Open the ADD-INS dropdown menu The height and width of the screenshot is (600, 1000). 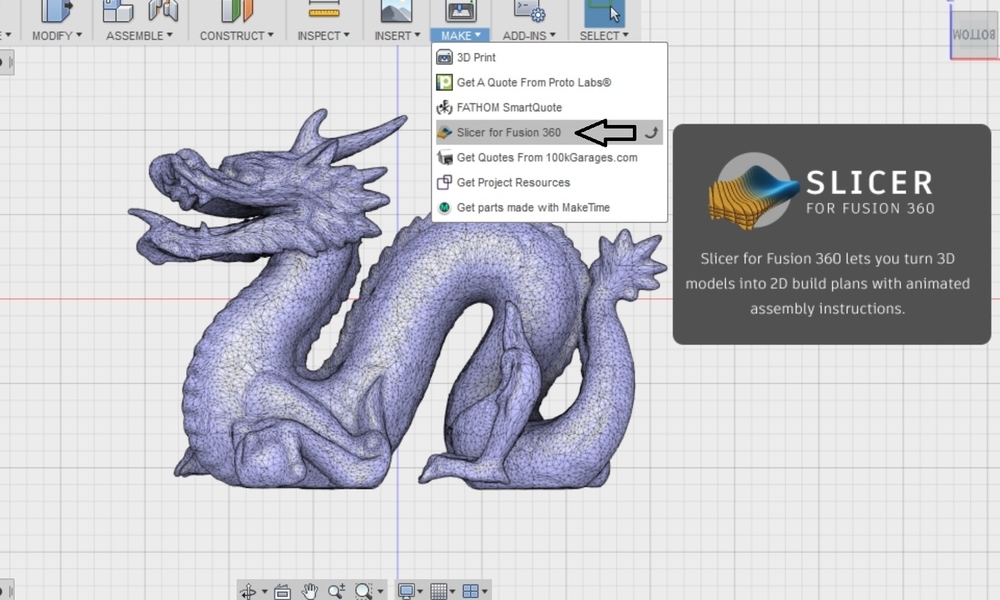pos(529,36)
